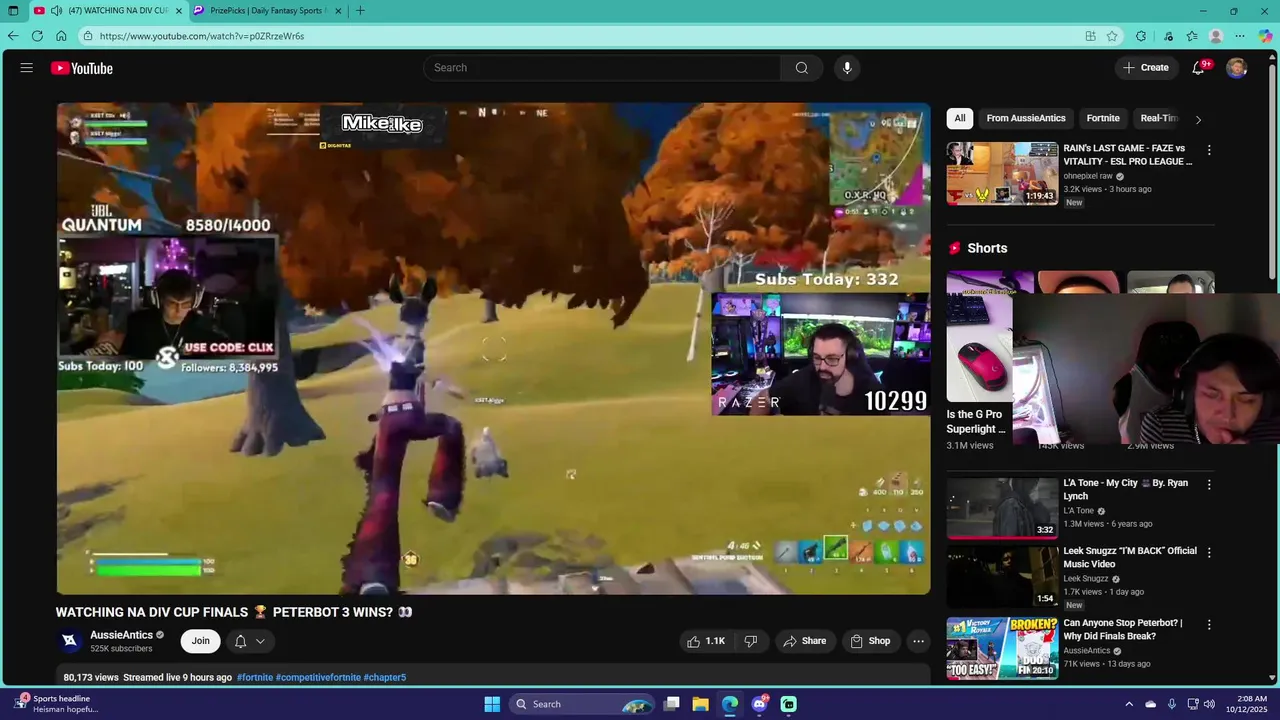Click the #chapter5 hashtag
Image resolution: width=1280 pixels, height=720 pixels.
coord(385,677)
